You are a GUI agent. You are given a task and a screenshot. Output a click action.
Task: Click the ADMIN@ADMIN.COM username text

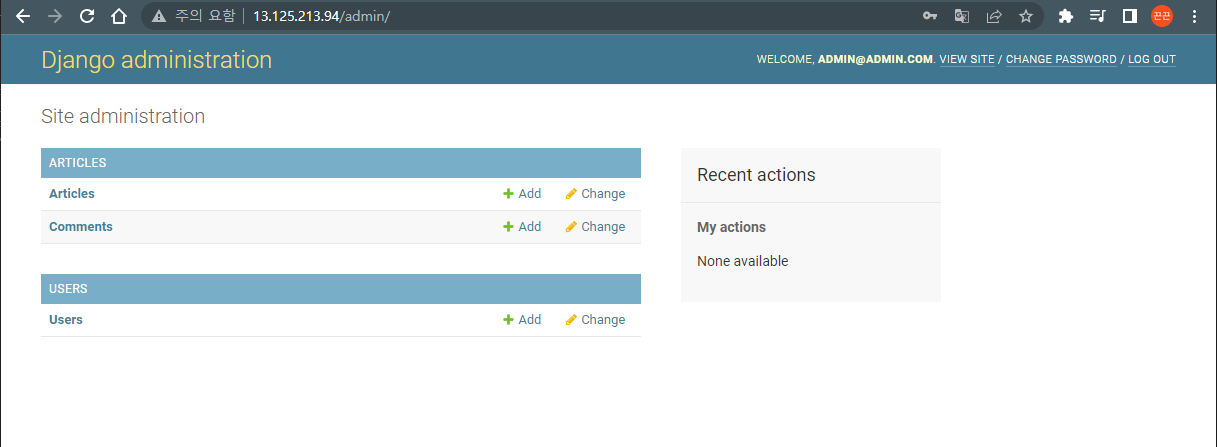(x=875, y=60)
